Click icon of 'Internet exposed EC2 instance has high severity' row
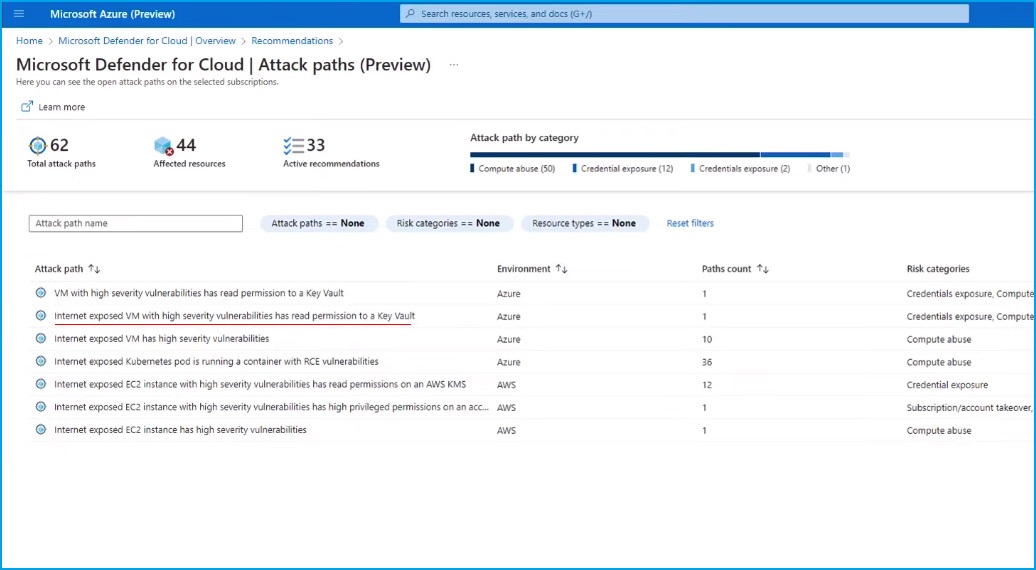The image size is (1036, 570). coord(41,430)
